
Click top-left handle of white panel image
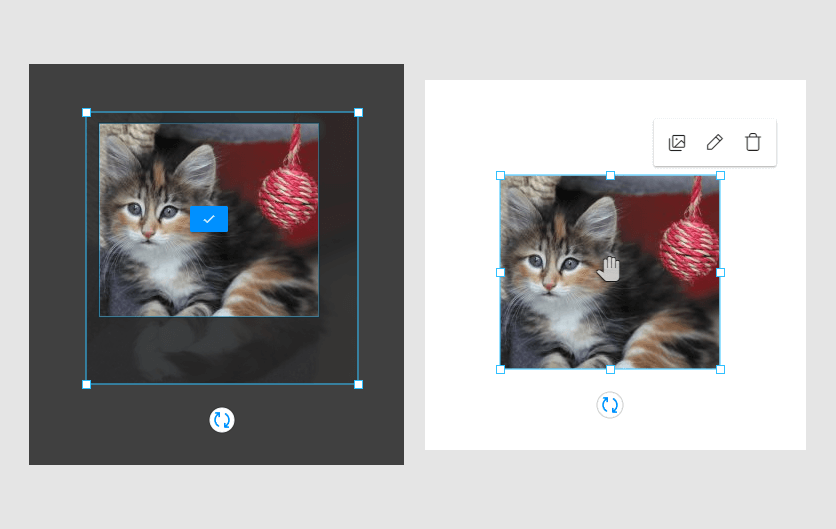(500, 175)
